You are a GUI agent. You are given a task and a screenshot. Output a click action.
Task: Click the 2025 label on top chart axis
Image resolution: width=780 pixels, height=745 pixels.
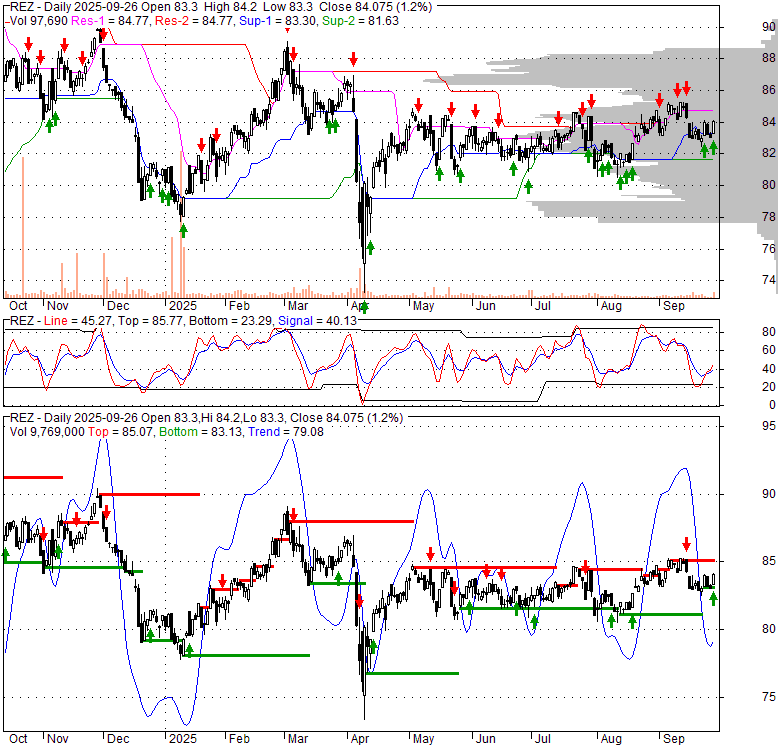tap(183, 306)
